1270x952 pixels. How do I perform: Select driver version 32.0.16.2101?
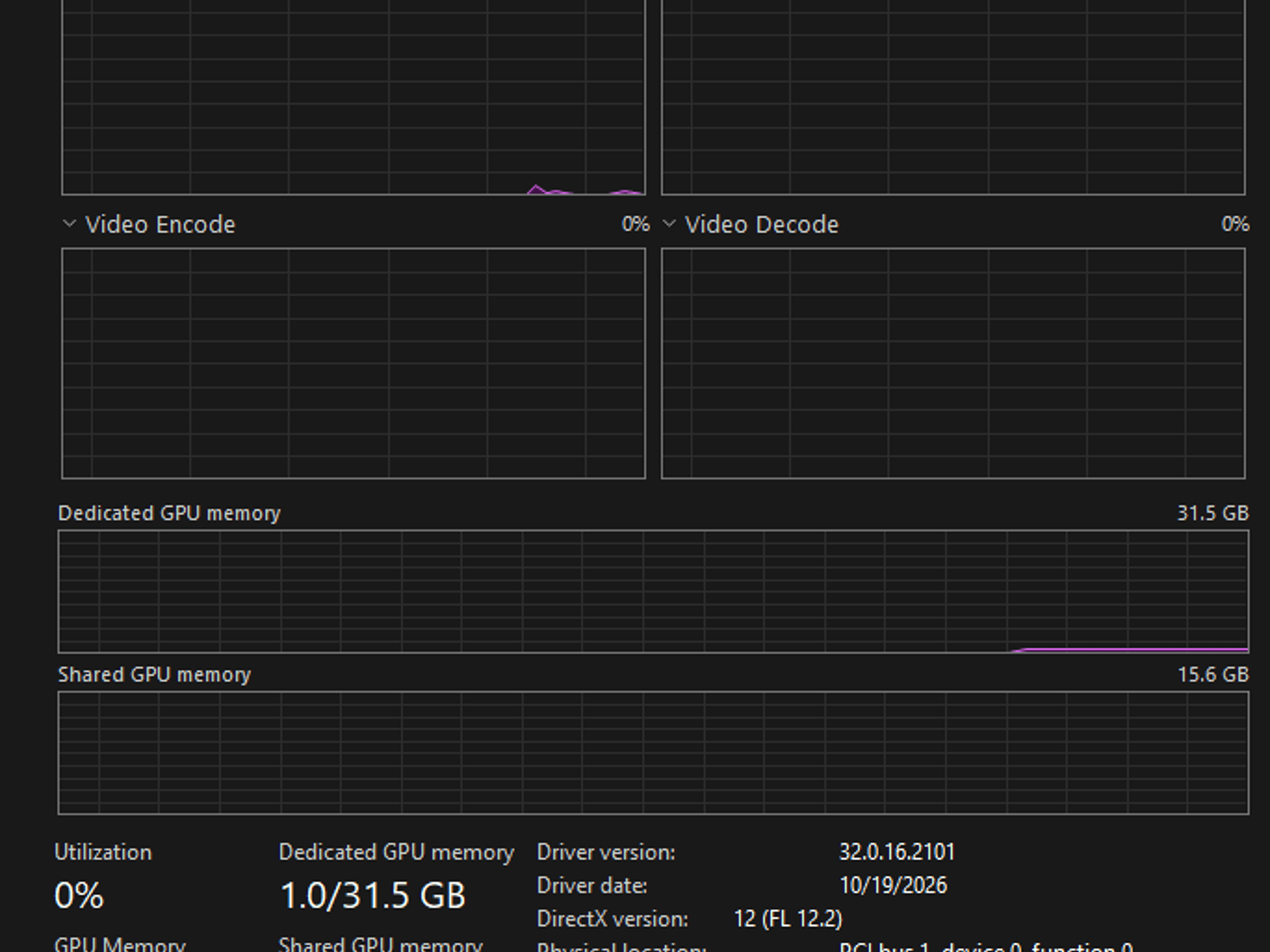897,852
